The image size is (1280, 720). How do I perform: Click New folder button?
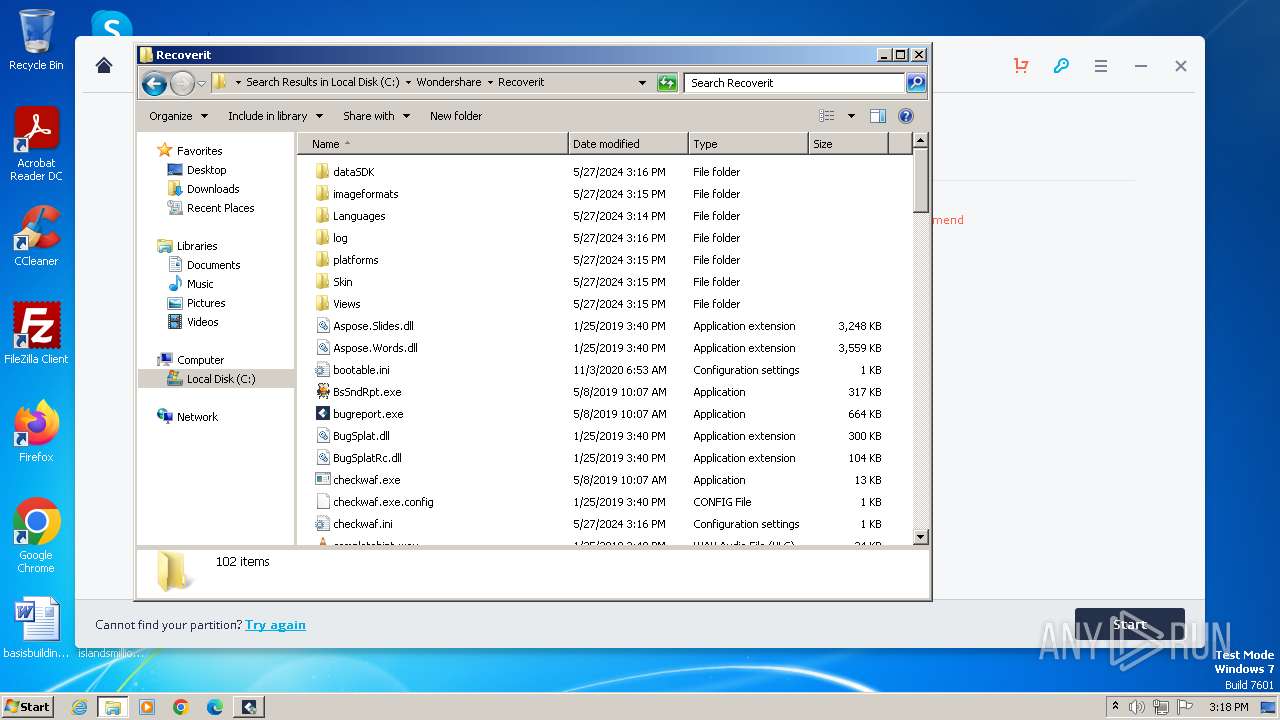(x=456, y=116)
